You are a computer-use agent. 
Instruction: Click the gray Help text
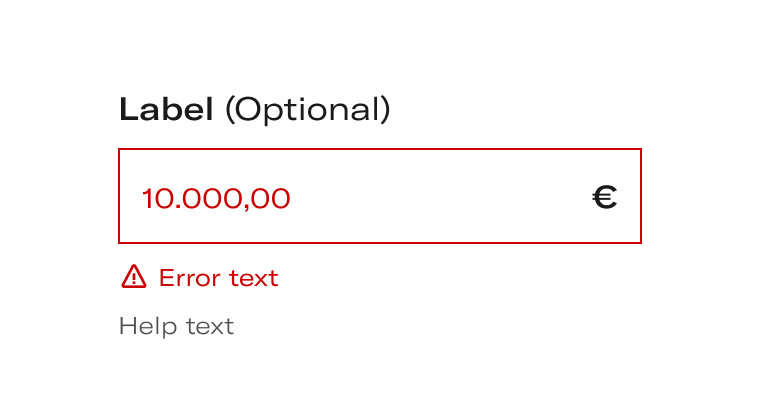coord(176,326)
